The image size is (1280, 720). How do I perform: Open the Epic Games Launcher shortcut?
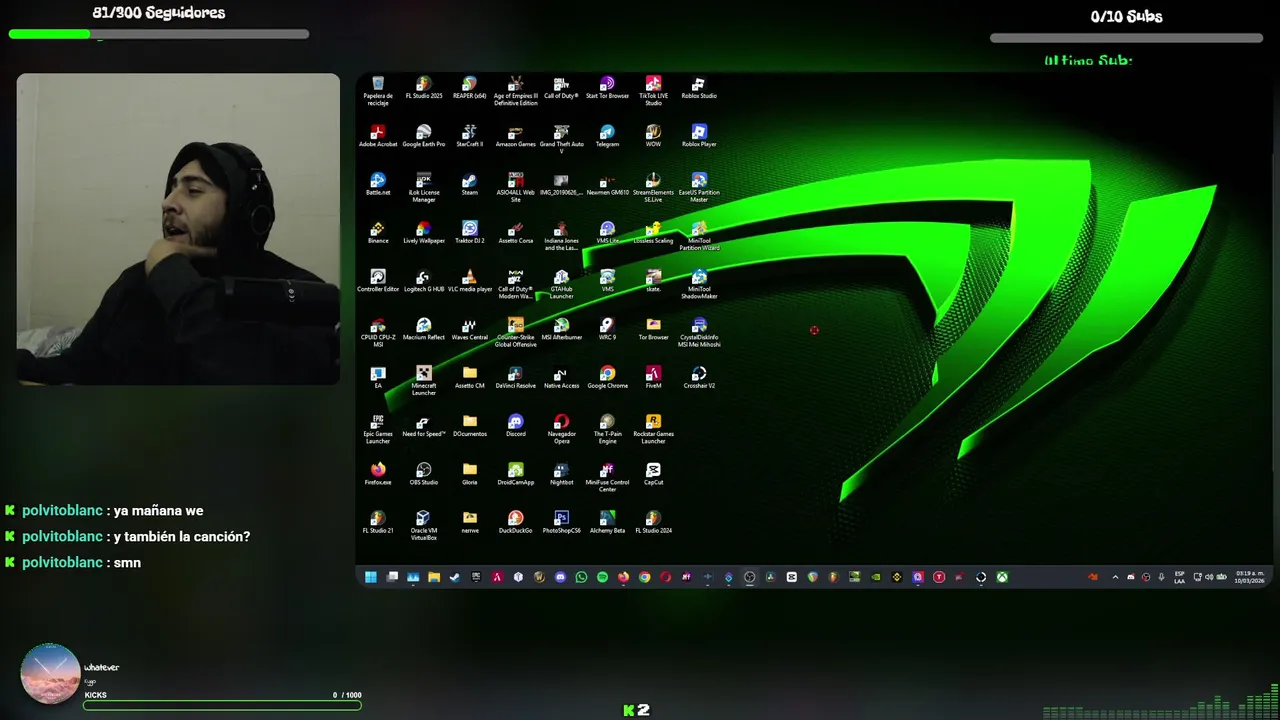pyautogui.click(x=378, y=428)
